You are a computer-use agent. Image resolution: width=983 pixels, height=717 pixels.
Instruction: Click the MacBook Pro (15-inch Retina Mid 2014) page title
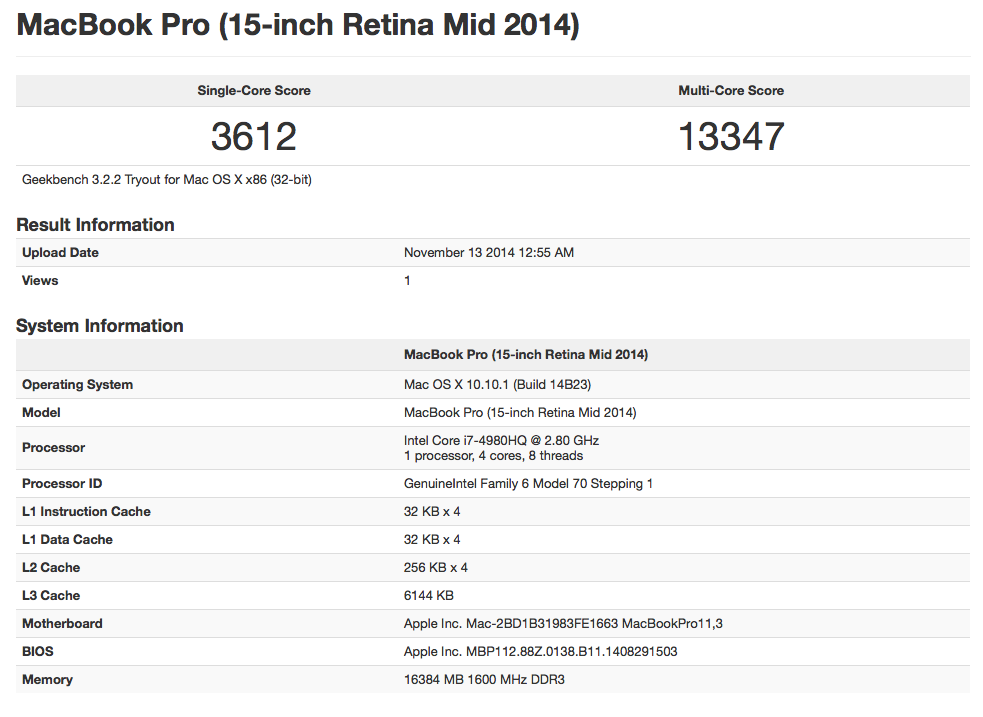tap(298, 26)
